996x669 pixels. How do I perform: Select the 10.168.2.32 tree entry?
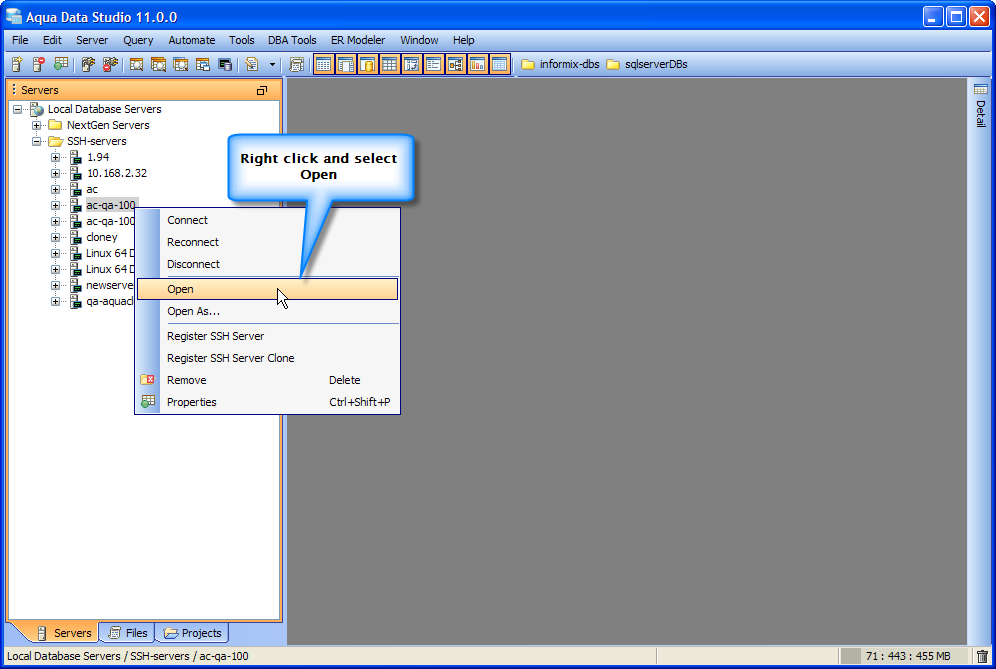coord(117,173)
